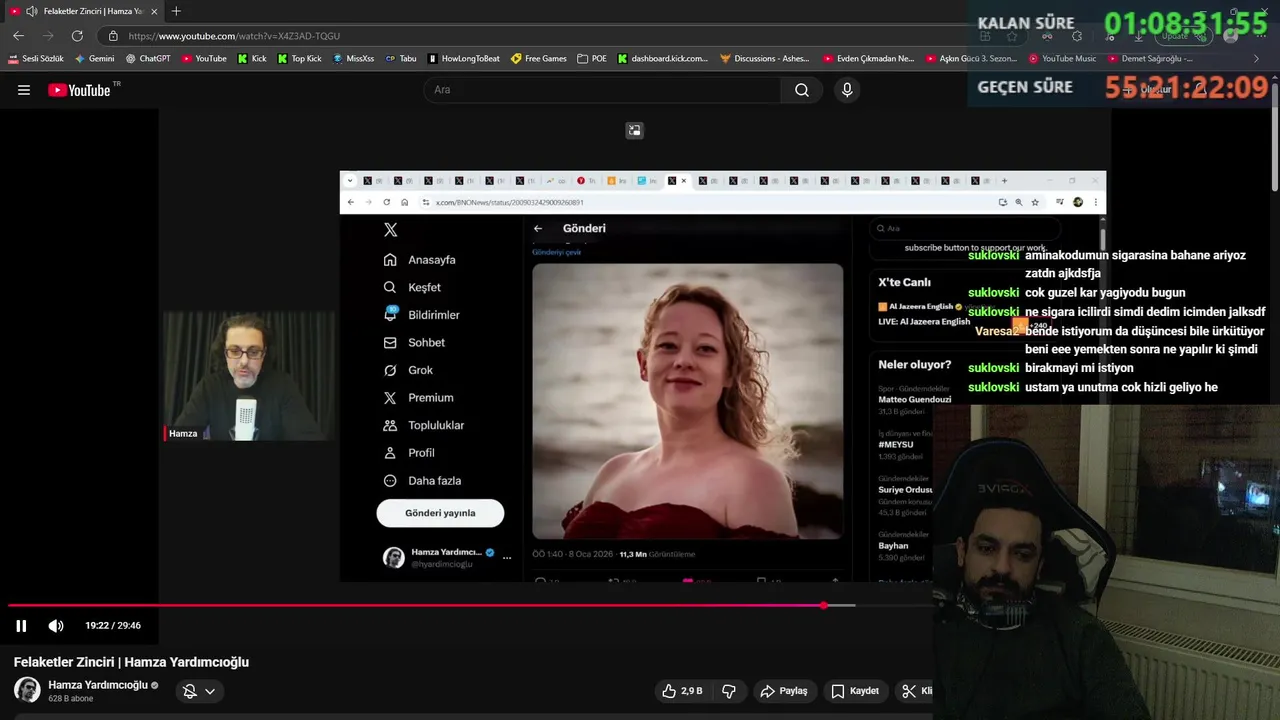Open the Hamza Yardımcıoğlu channel name link
The height and width of the screenshot is (720, 1280).
click(x=98, y=685)
